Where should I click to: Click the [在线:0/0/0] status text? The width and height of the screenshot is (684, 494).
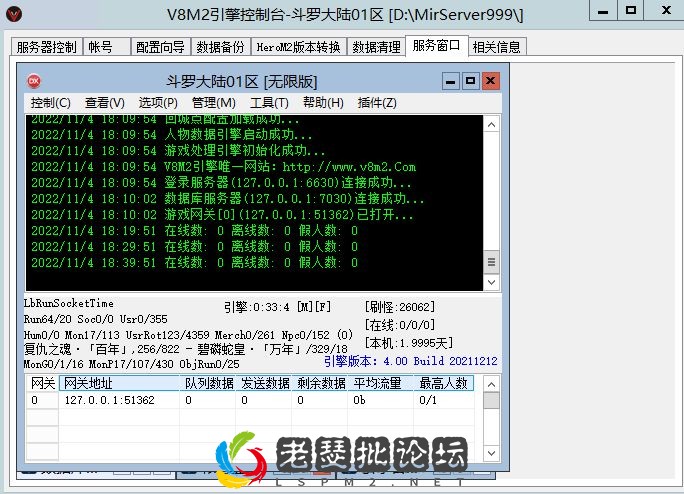[x=400, y=325]
